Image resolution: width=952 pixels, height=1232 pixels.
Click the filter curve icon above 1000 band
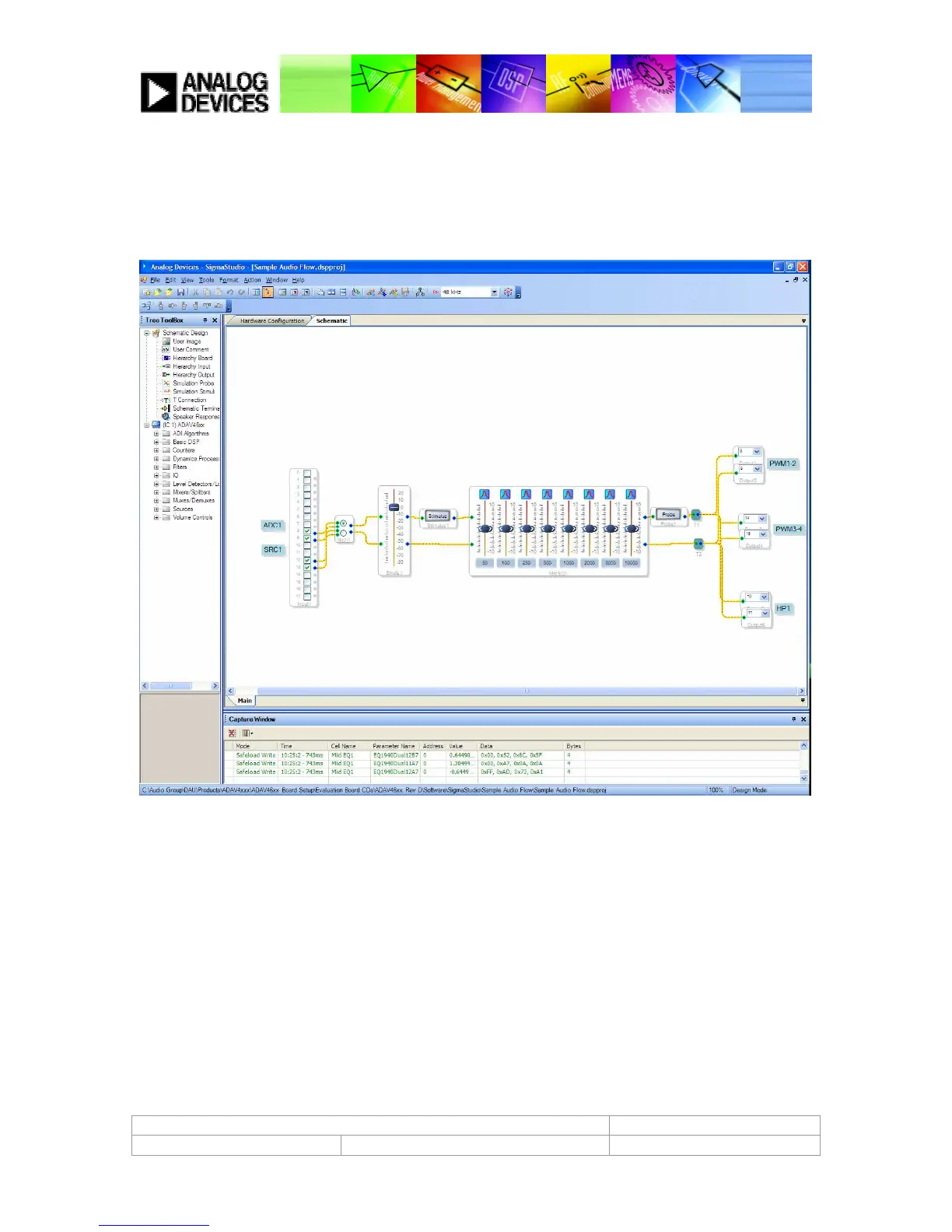click(x=568, y=494)
